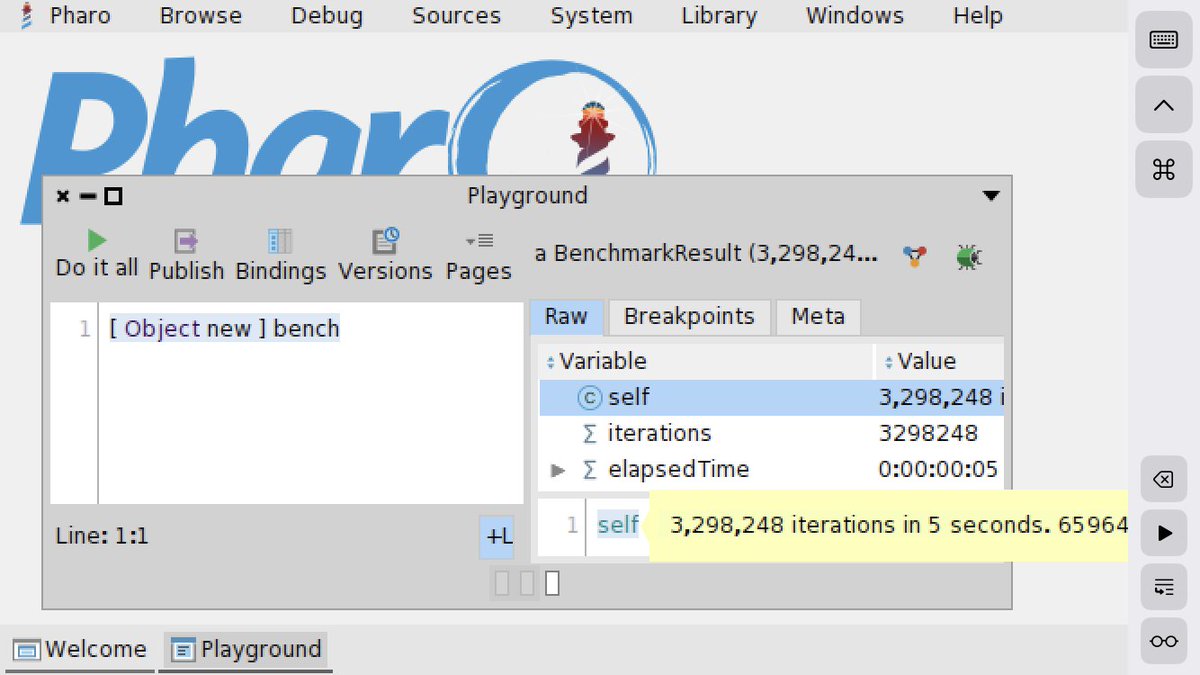Open the Help menu

click(x=977, y=16)
